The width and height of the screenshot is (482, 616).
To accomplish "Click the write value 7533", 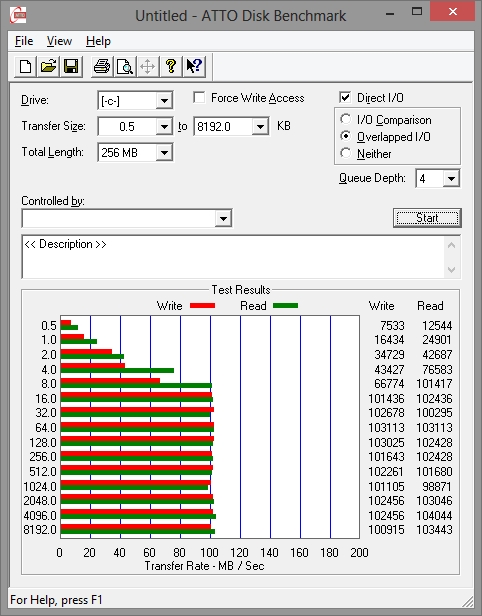I will (x=392, y=326).
